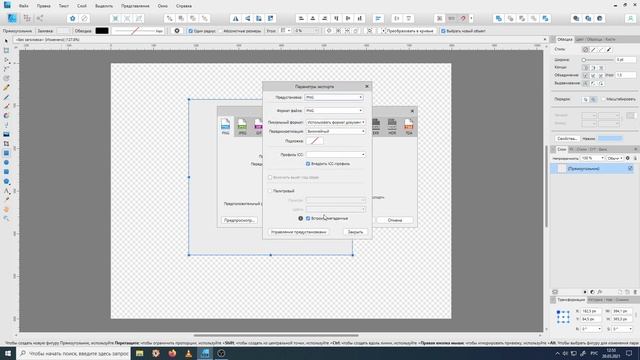Toggle the Palettized checkbox
Screen dimensions: 640x360
click(x=270, y=191)
